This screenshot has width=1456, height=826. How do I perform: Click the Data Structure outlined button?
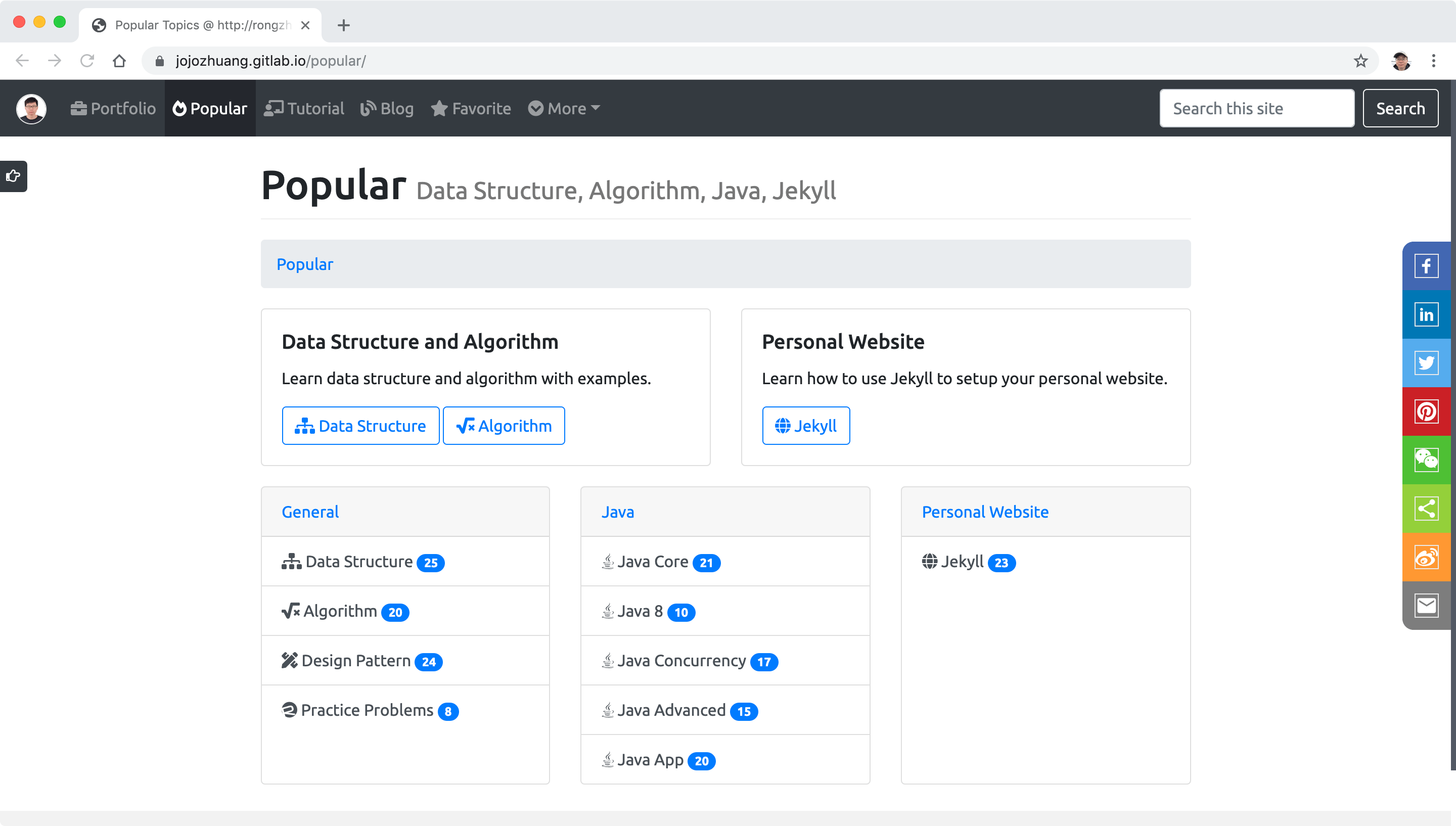click(x=360, y=426)
